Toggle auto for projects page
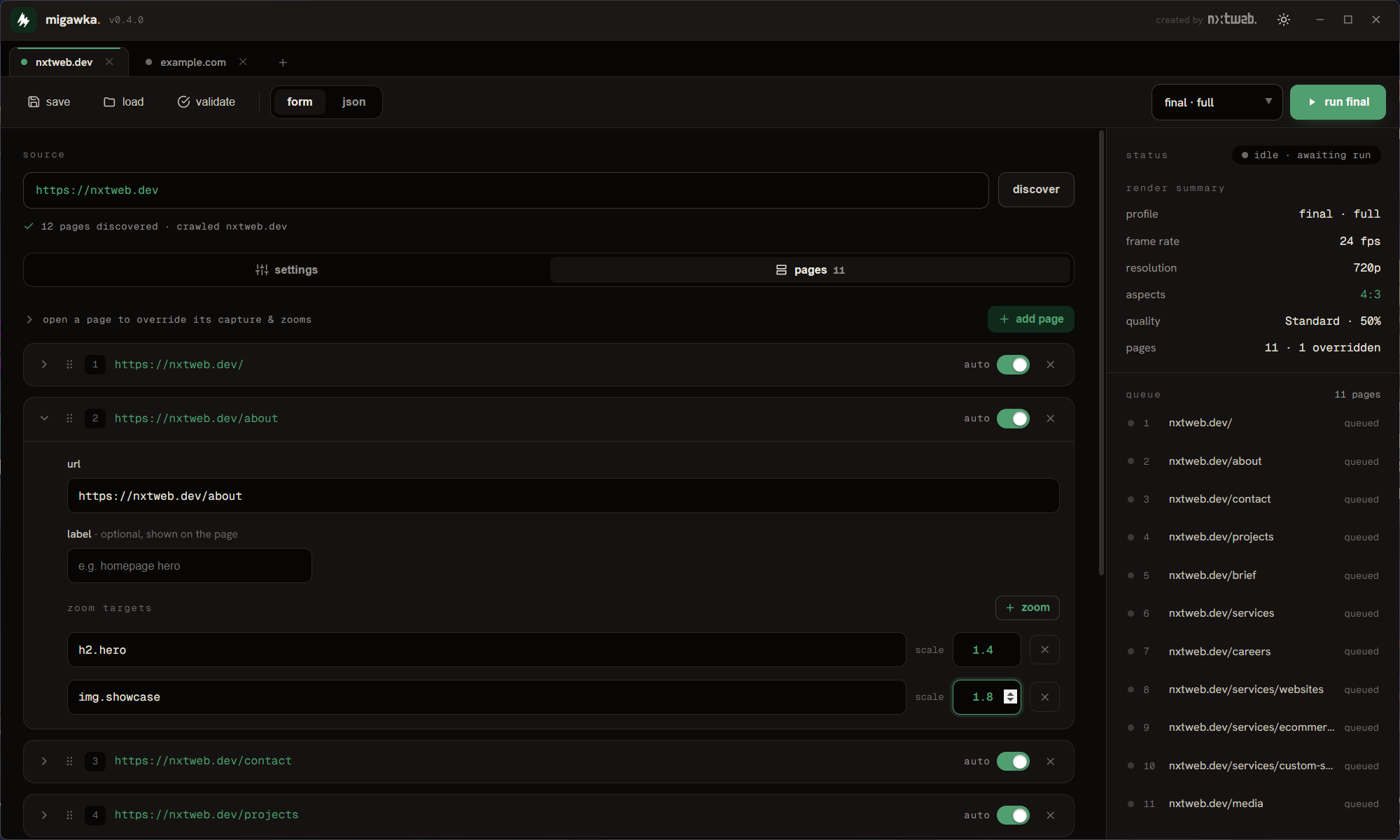 [x=1013, y=815]
